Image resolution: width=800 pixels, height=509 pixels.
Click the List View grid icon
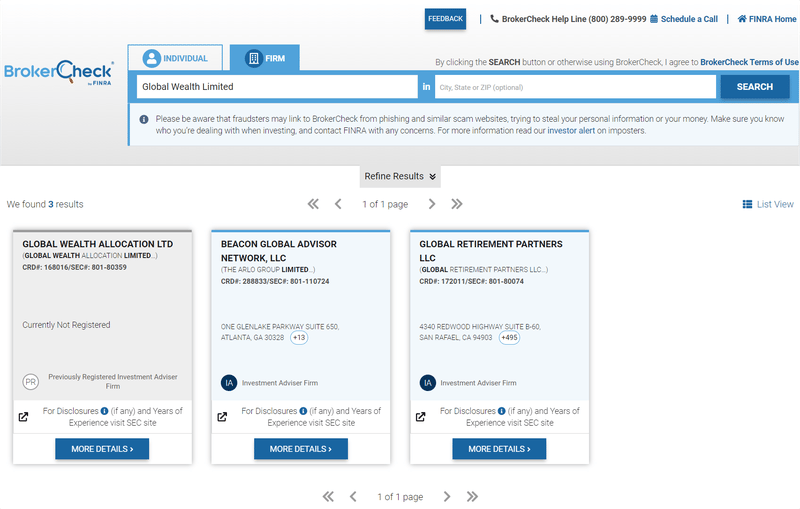click(x=747, y=204)
